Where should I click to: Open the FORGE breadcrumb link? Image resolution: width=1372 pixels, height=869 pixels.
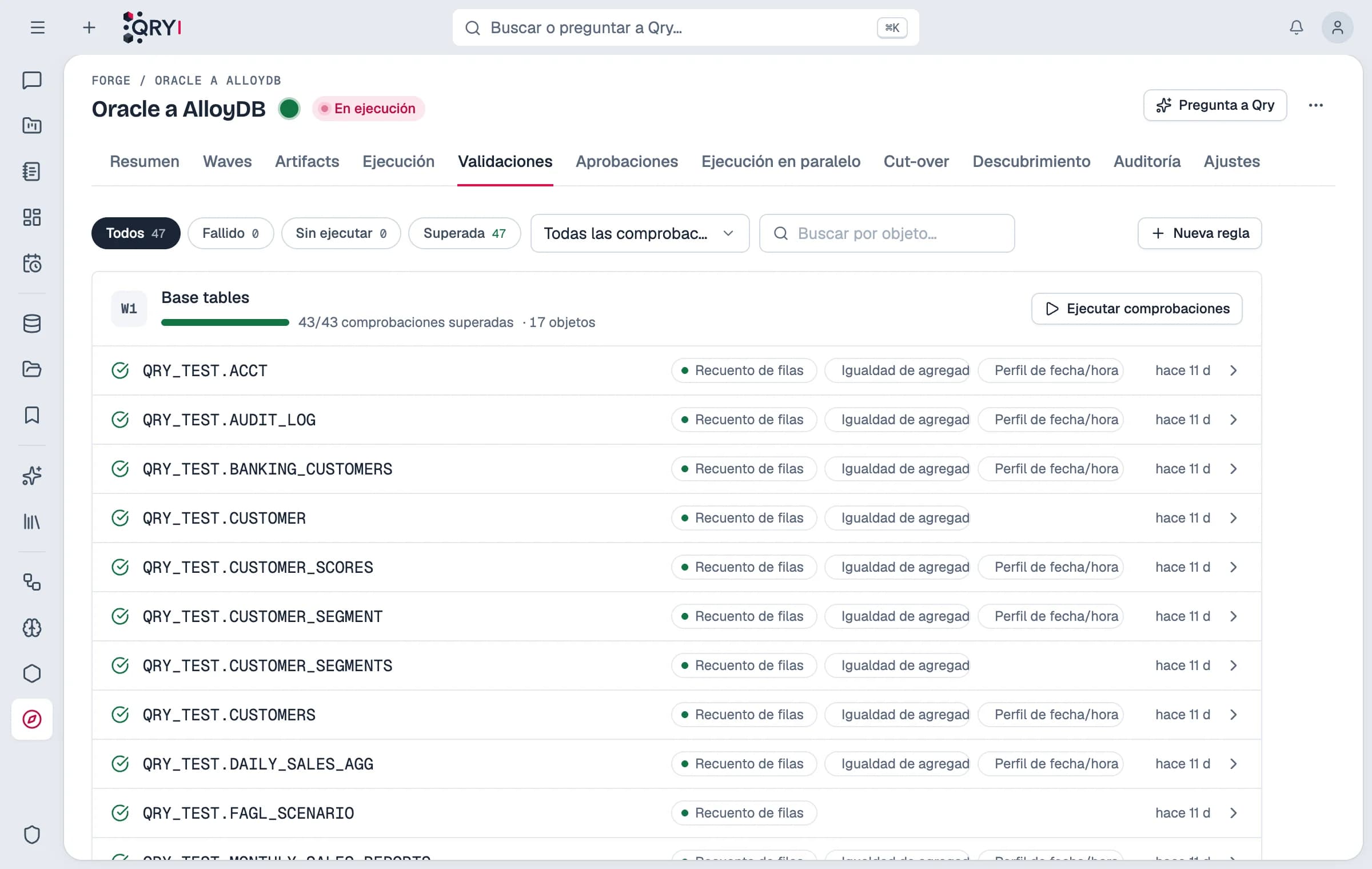coord(111,81)
